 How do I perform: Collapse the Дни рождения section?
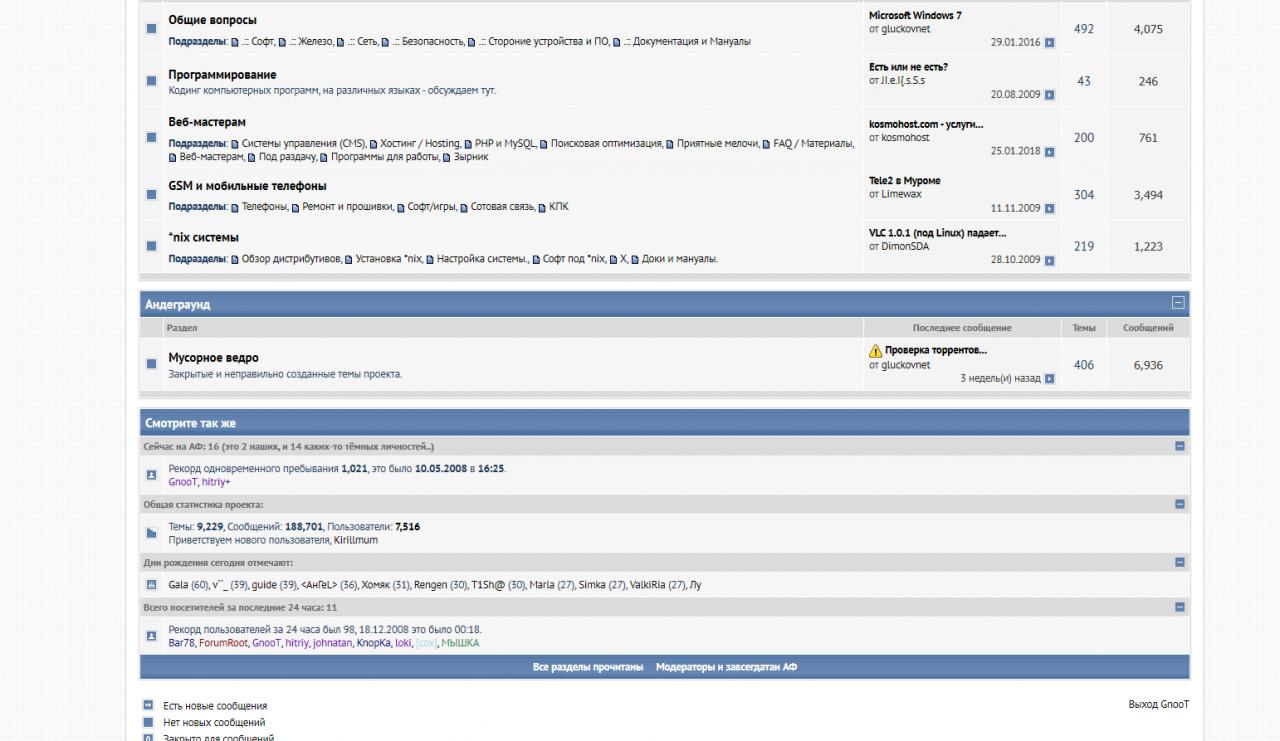click(1179, 562)
